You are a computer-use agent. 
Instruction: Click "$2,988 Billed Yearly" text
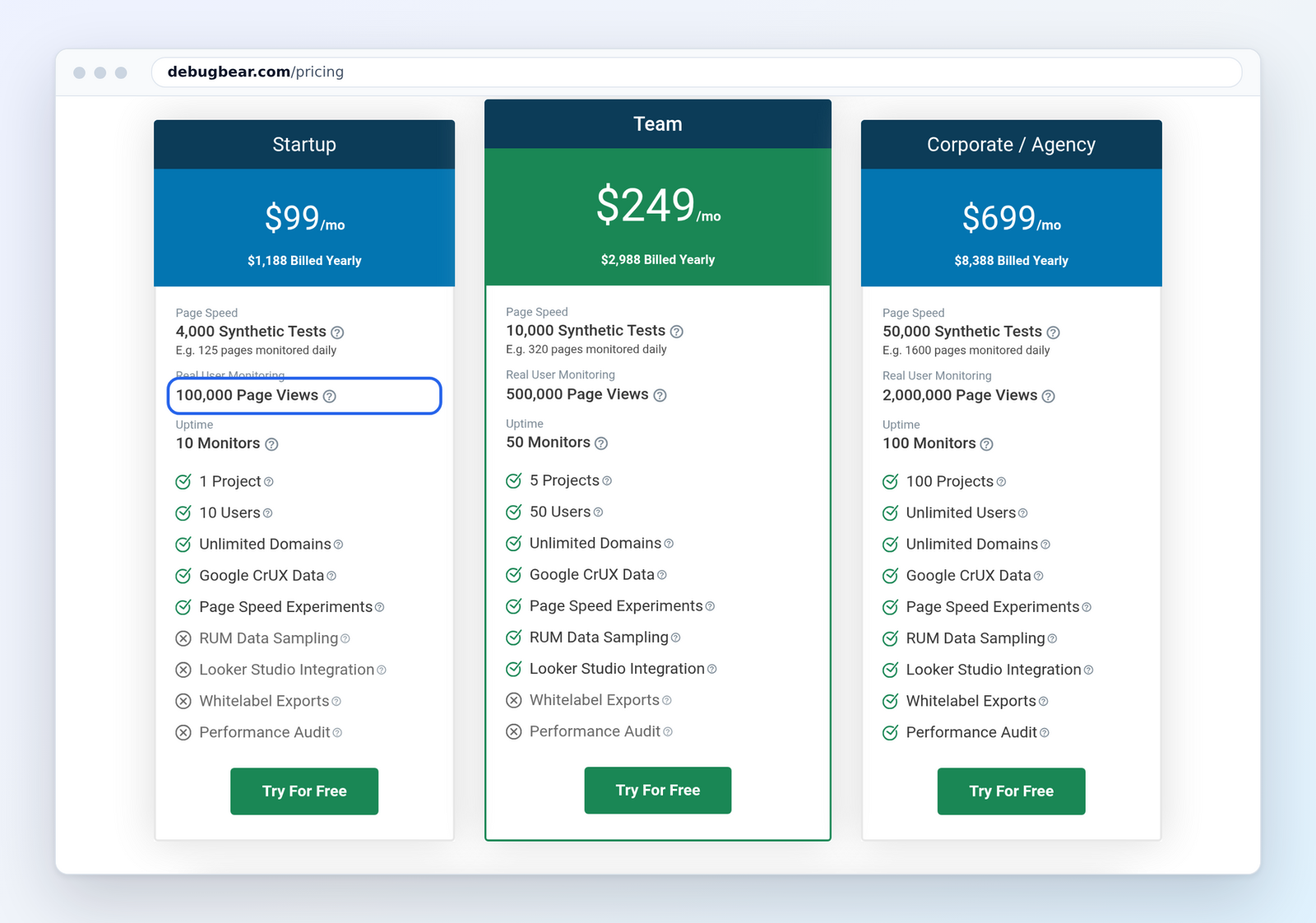coord(658,260)
